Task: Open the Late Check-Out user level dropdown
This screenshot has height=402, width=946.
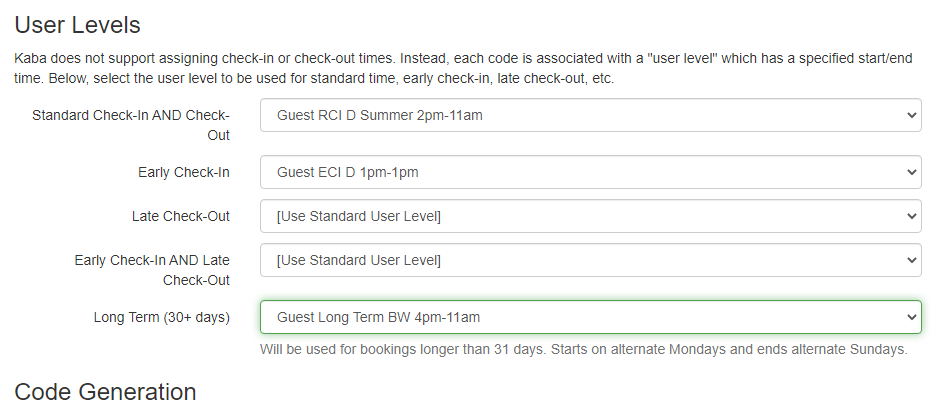Action: pos(590,216)
